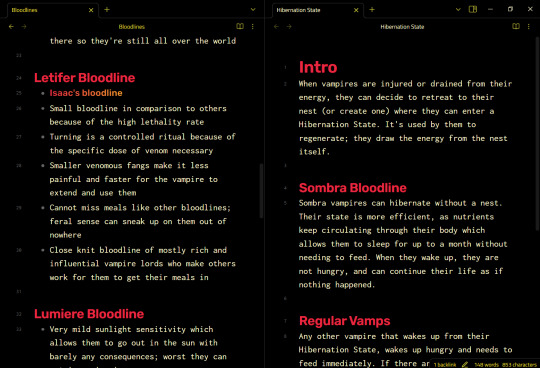The image size is (540, 368).
Task: Click the character count in status bar
Action: (x=519, y=365)
